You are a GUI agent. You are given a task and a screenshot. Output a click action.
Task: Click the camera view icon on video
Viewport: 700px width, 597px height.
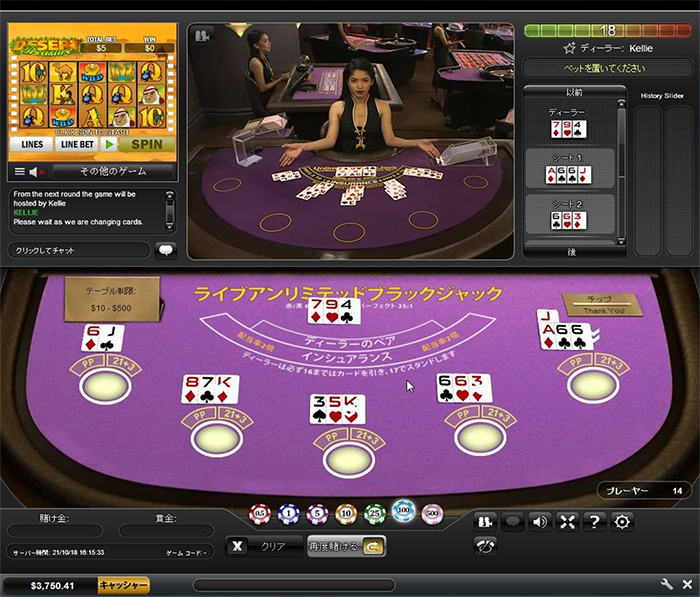tap(203, 36)
